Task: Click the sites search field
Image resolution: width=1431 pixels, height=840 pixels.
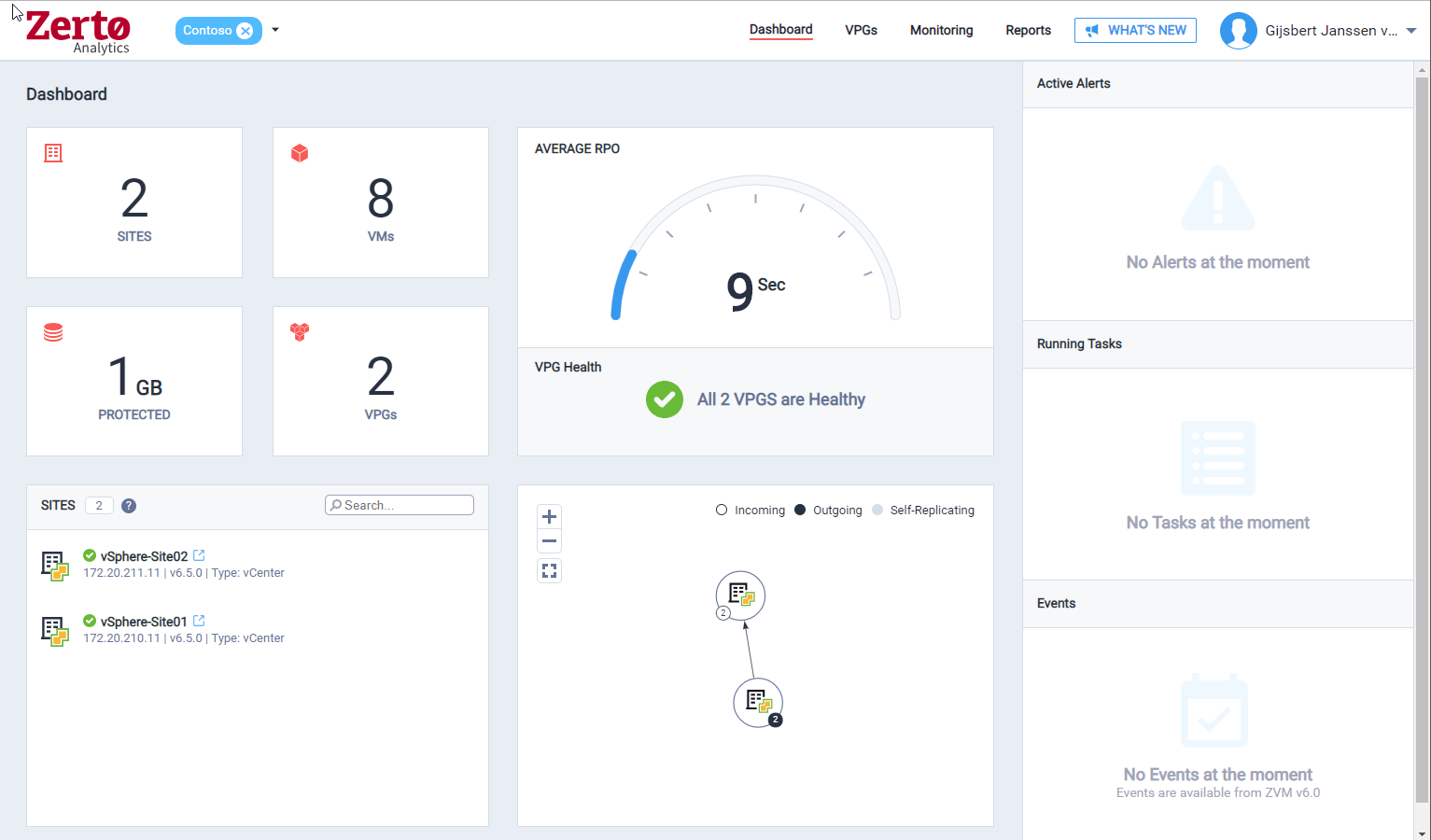Action: click(399, 504)
